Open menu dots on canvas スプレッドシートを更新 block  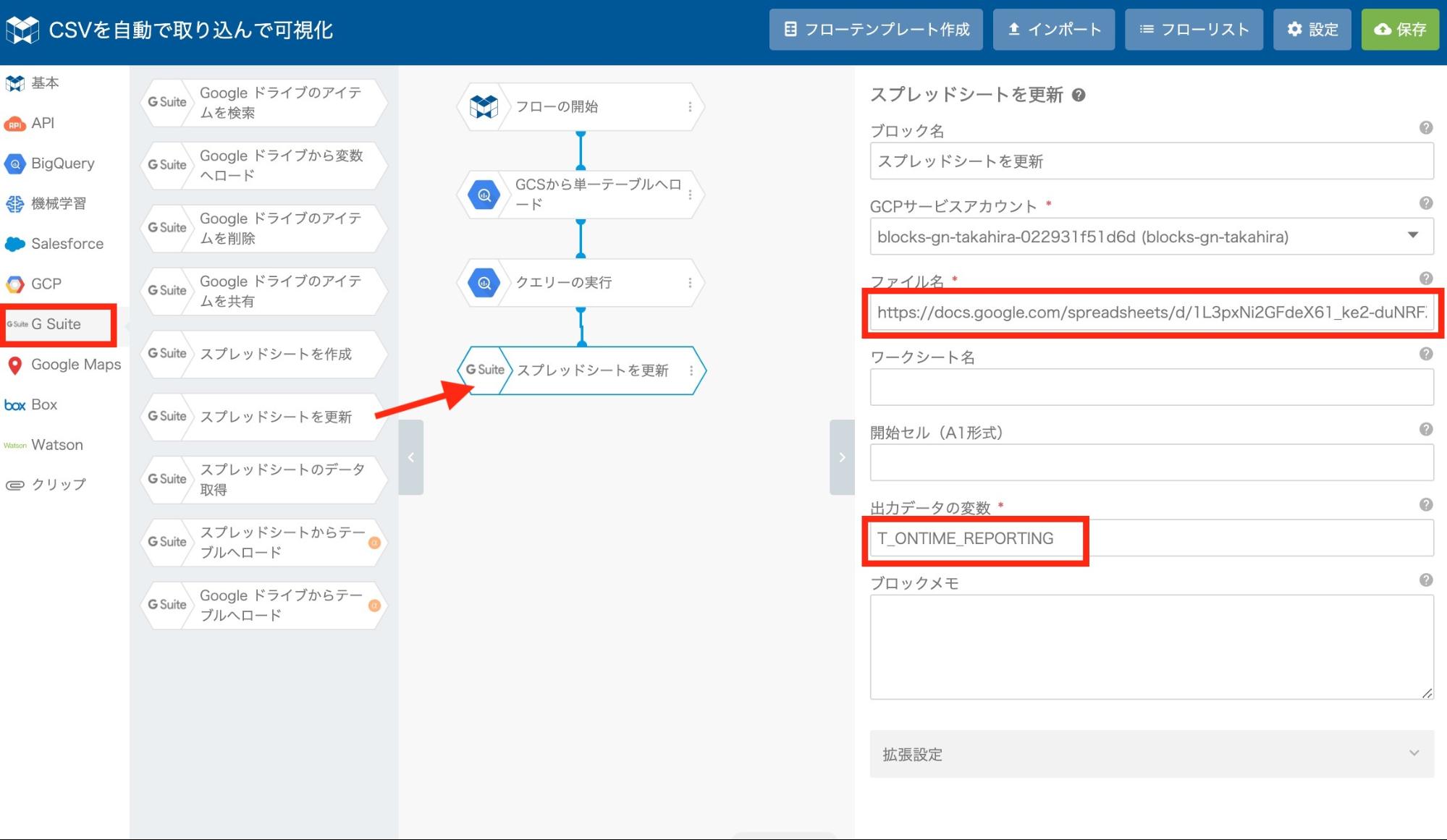coord(691,370)
